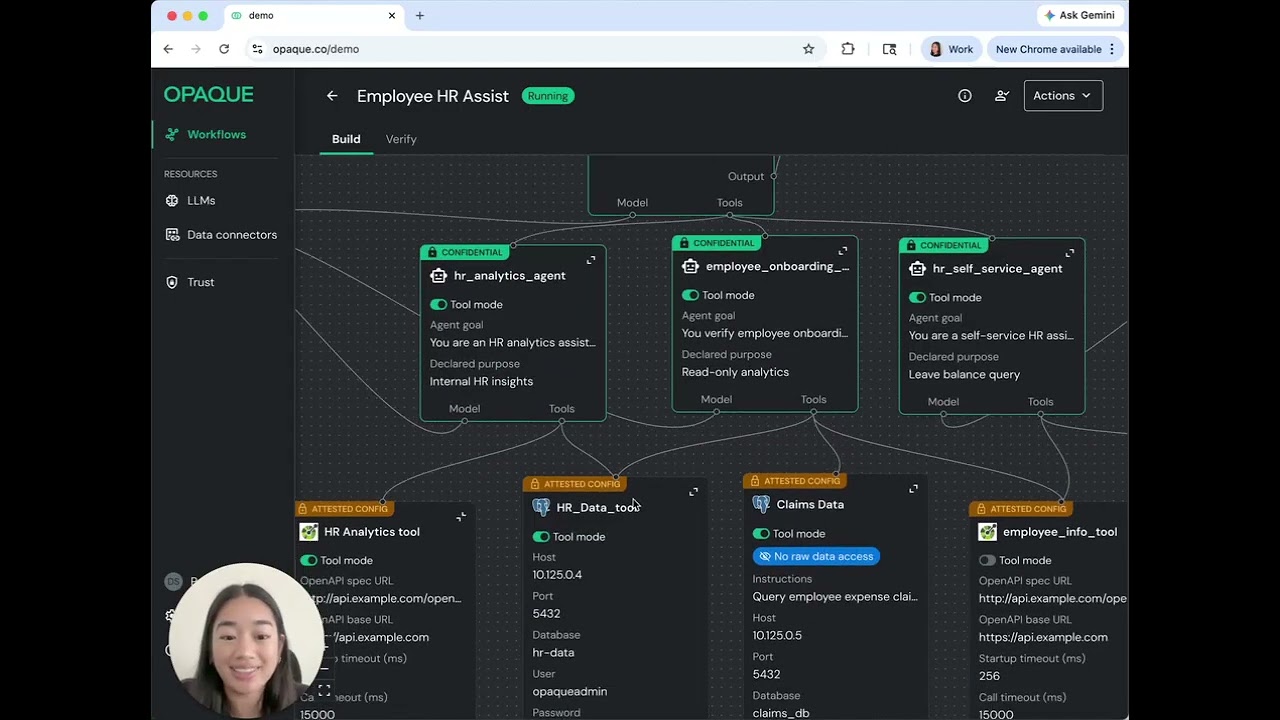
Task: Click the Work profile button
Action: (951, 49)
